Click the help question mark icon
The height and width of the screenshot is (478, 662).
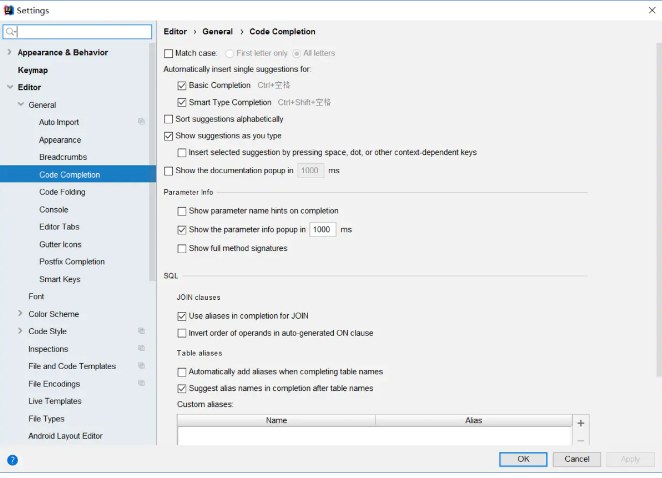pyautogui.click(x=12, y=460)
